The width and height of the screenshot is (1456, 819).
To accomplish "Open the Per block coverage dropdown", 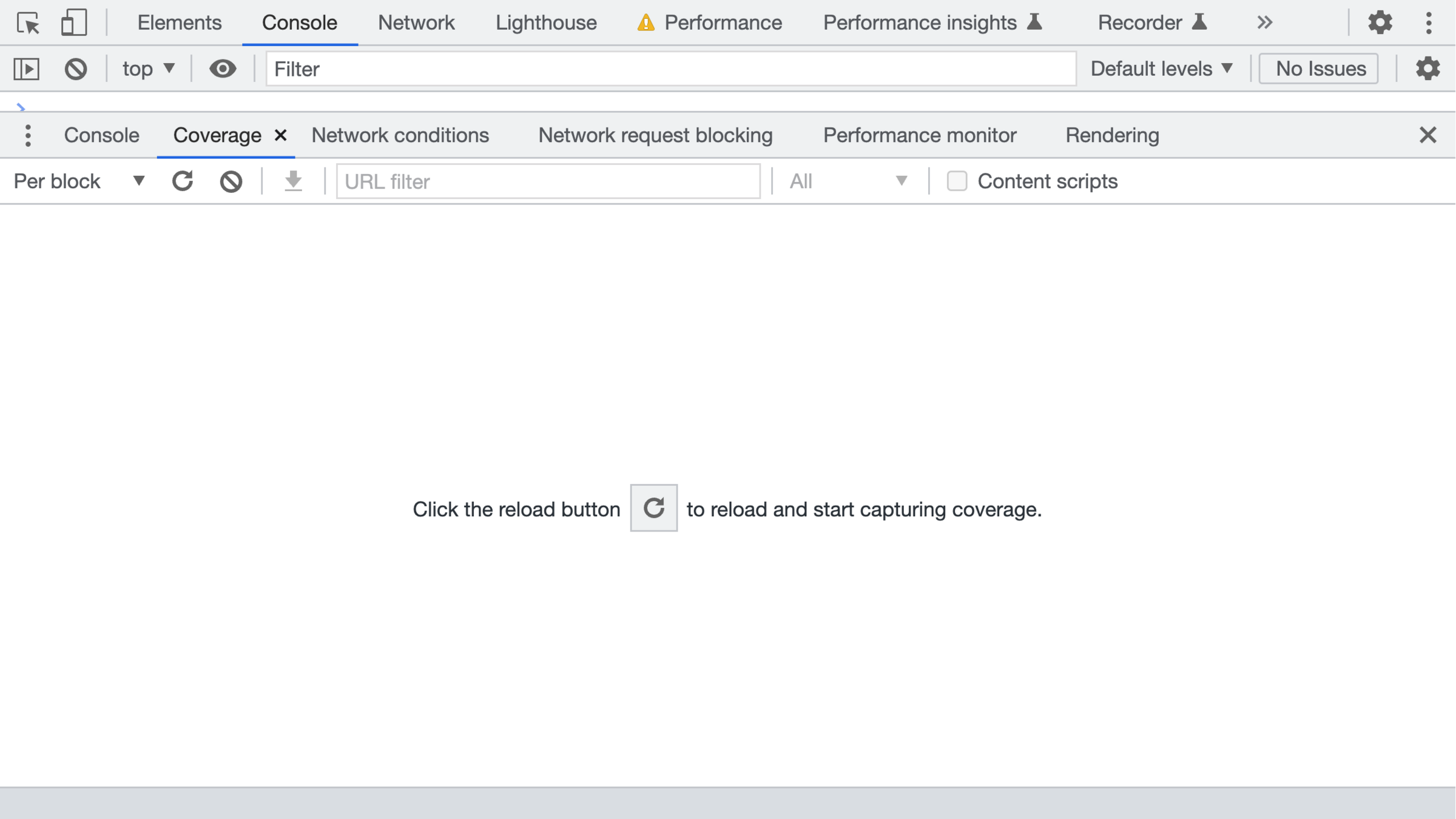I will 79,181.
